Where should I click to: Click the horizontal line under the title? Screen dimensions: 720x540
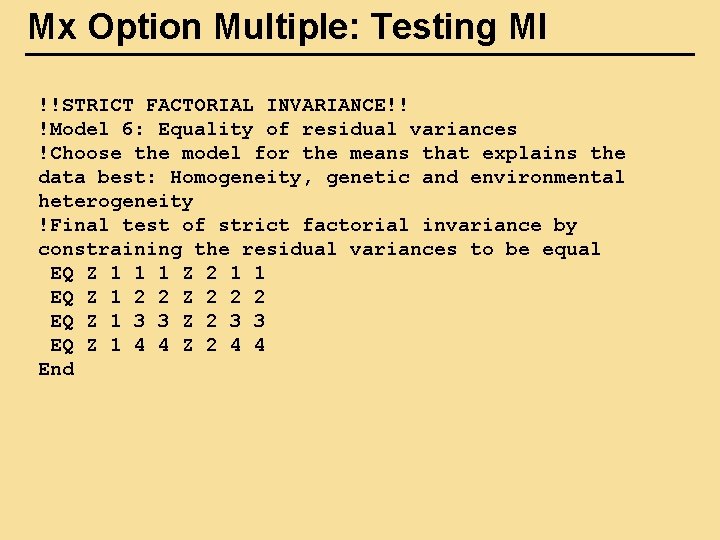pos(360,54)
